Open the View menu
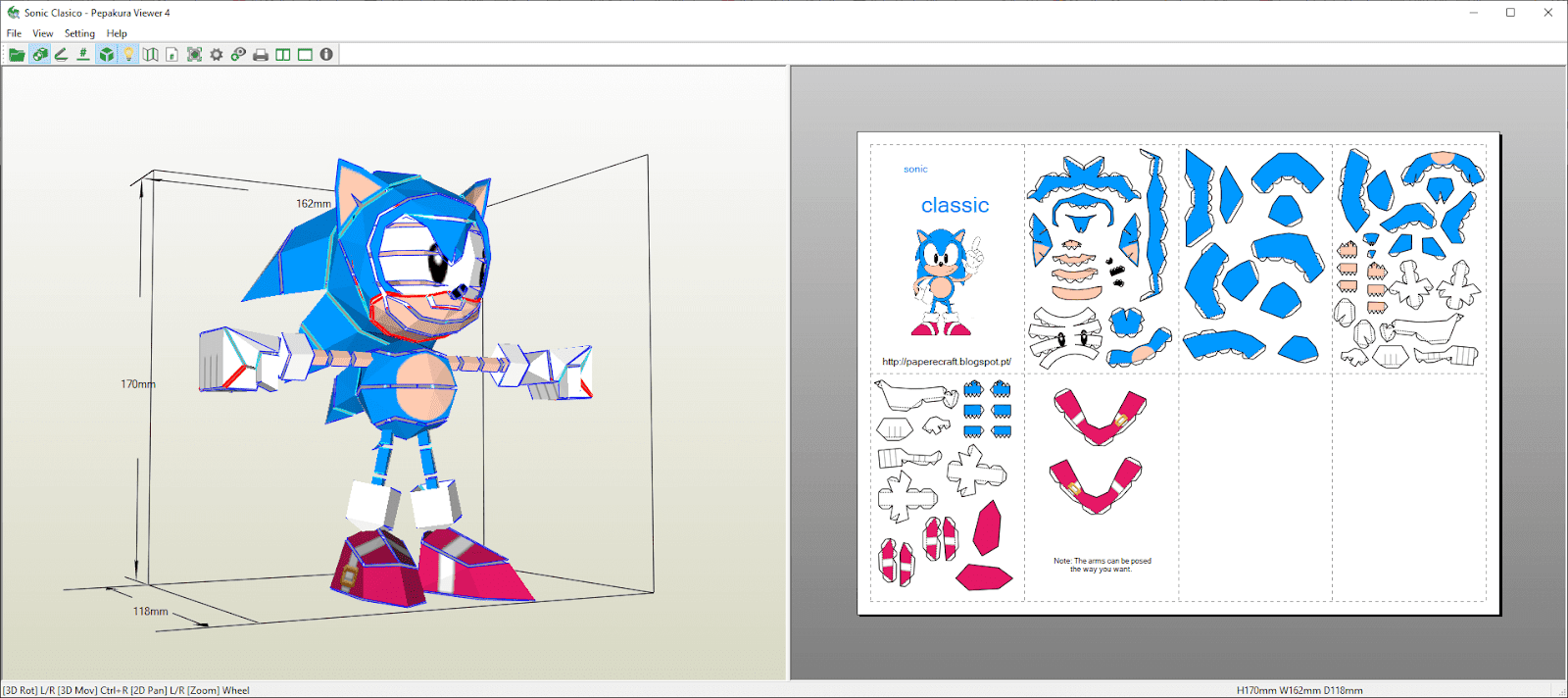The image size is (1568, 698). pos(43,33)
